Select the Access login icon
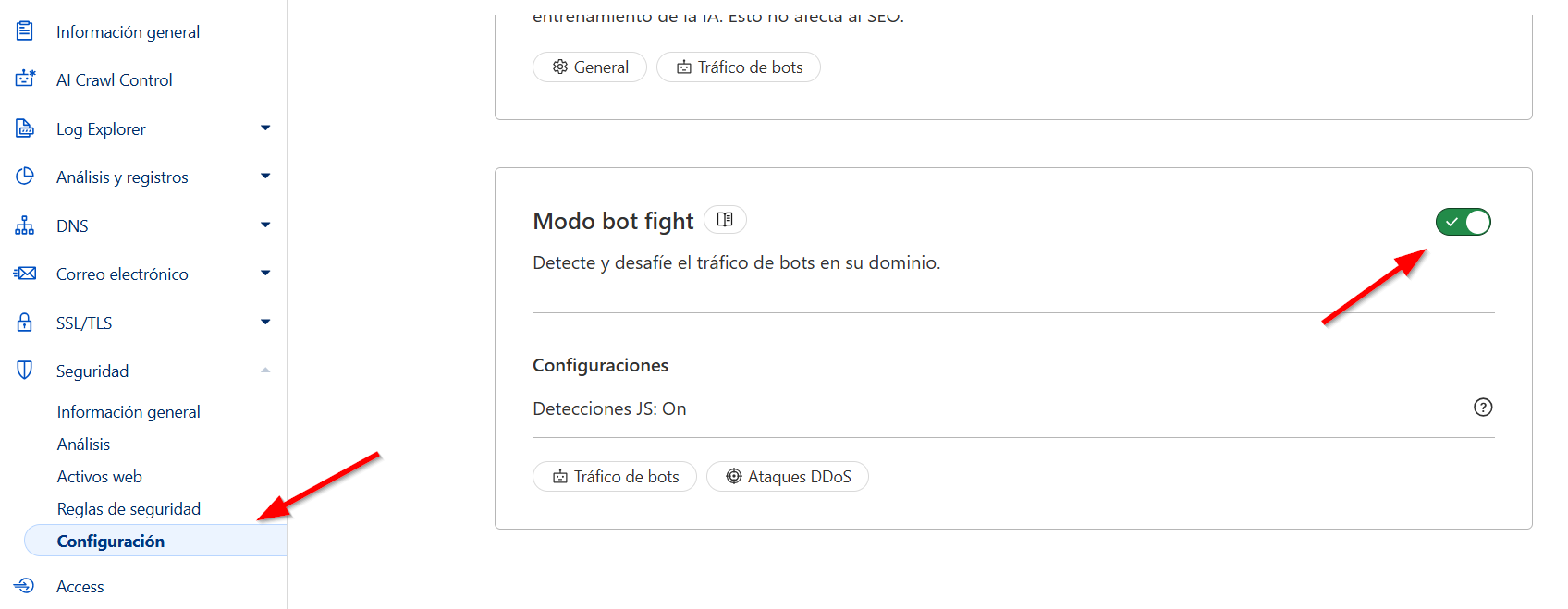The image size is (1568, 609). pyautogui.click(x=24, y=585)
